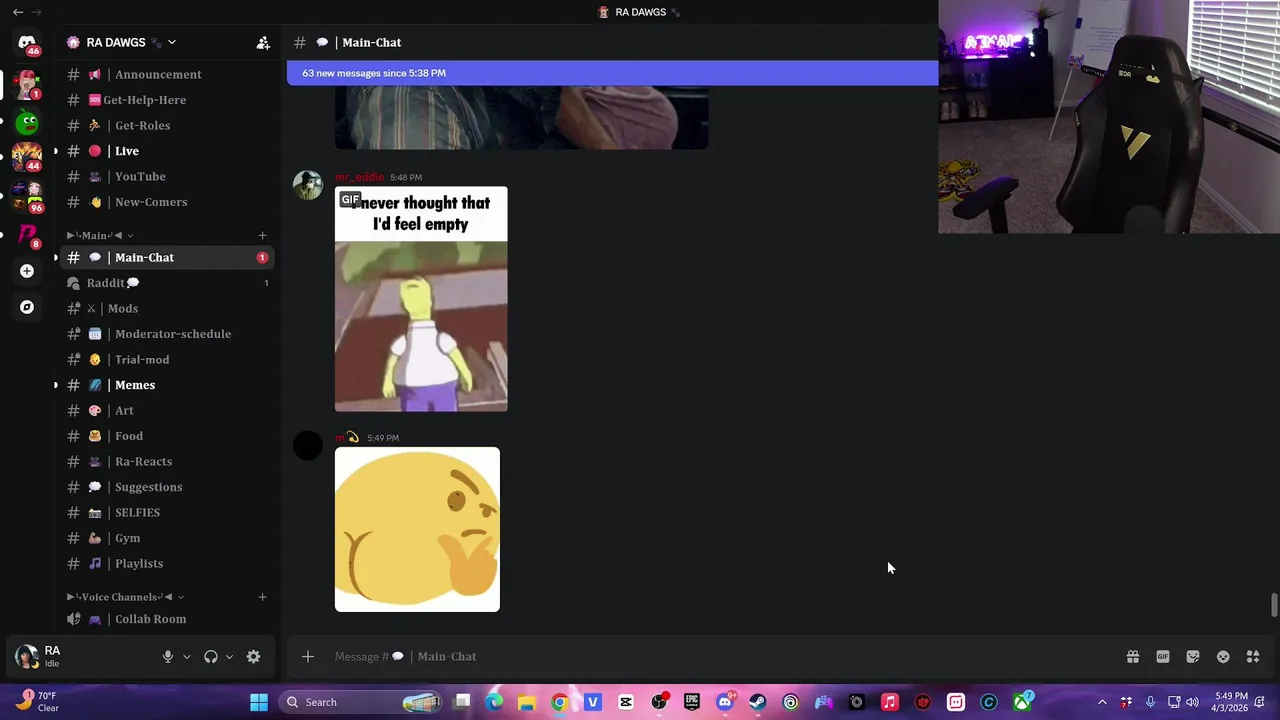Show hidden system tray icons chevron

point(1102,702)
